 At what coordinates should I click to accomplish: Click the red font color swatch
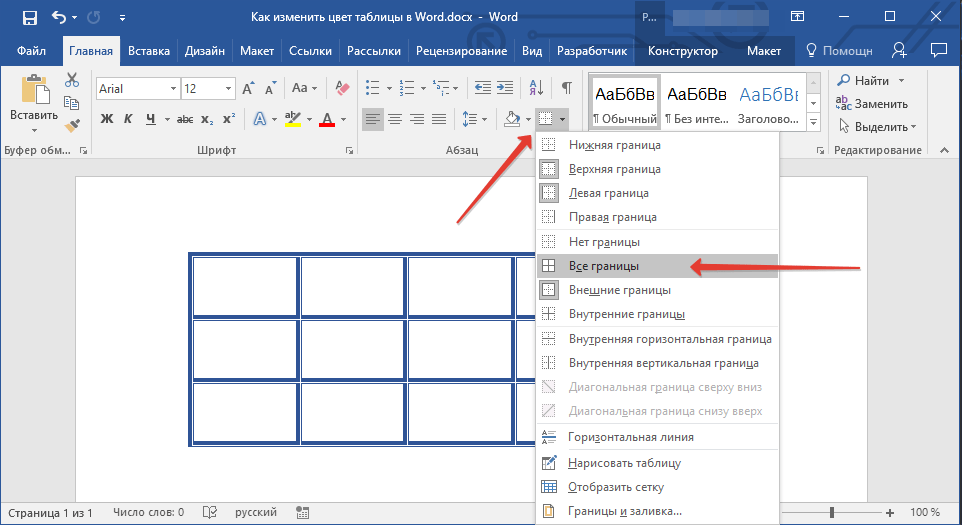[x=326, y=120]
